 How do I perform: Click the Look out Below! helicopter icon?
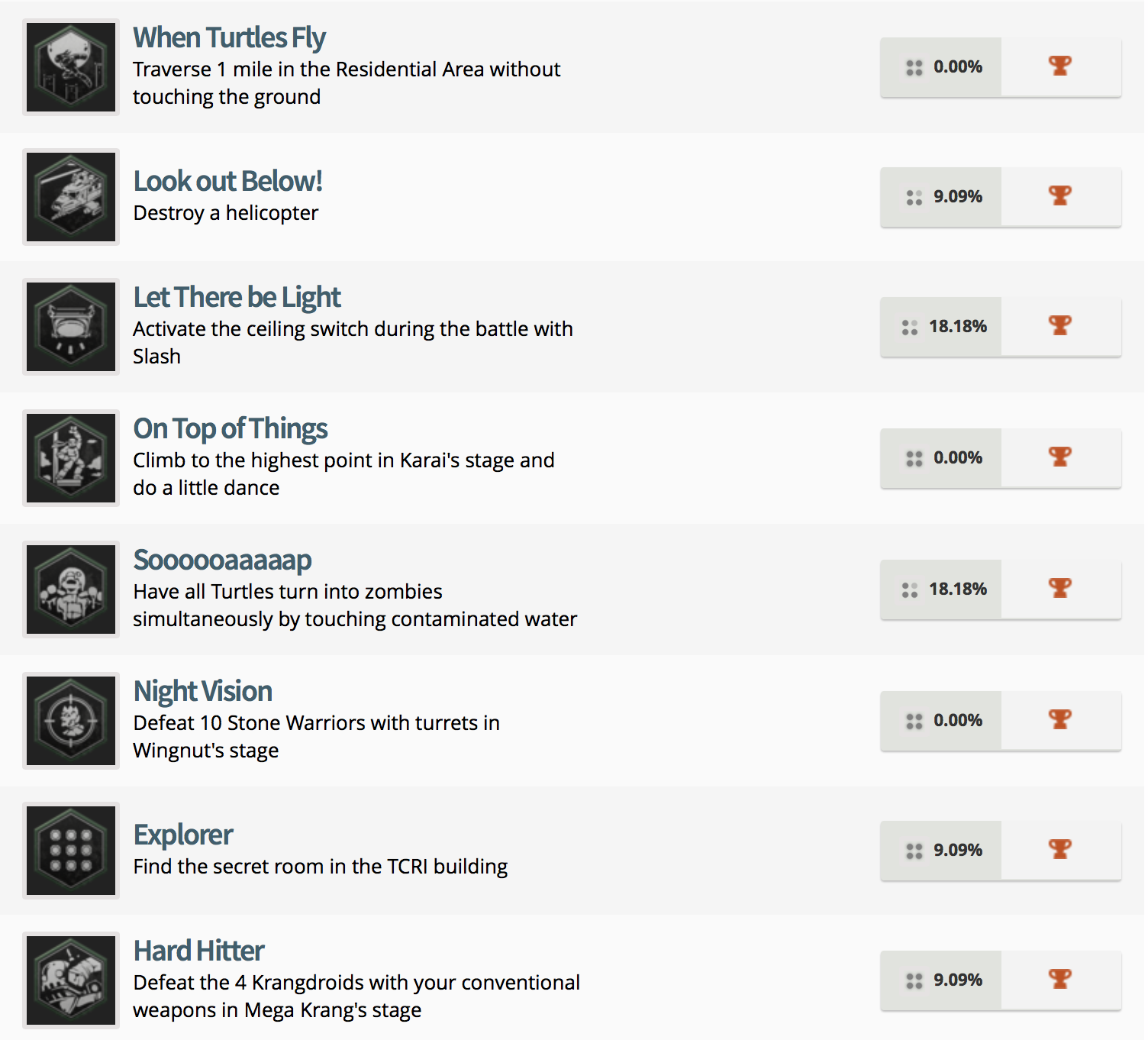71,197
